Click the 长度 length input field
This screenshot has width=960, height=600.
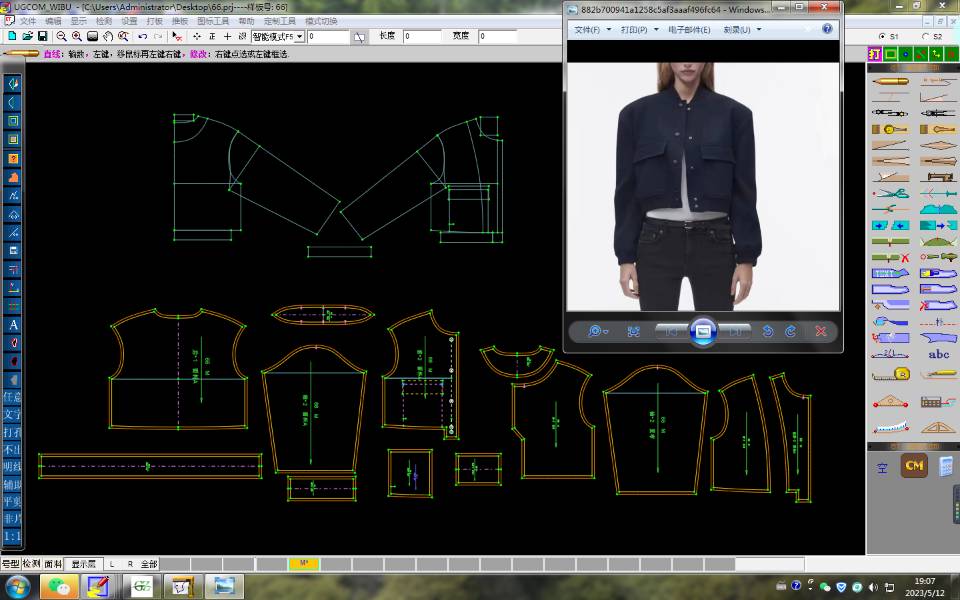coord(423,36)
